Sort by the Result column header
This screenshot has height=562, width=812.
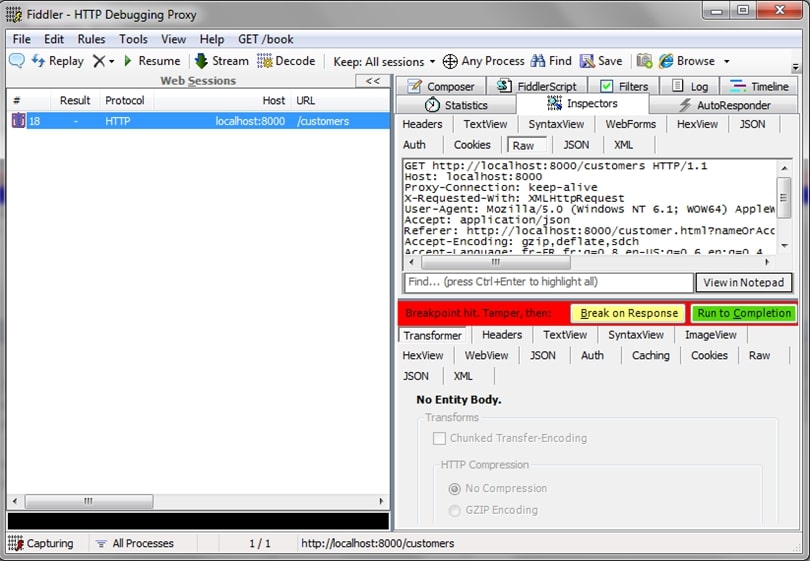75,100
